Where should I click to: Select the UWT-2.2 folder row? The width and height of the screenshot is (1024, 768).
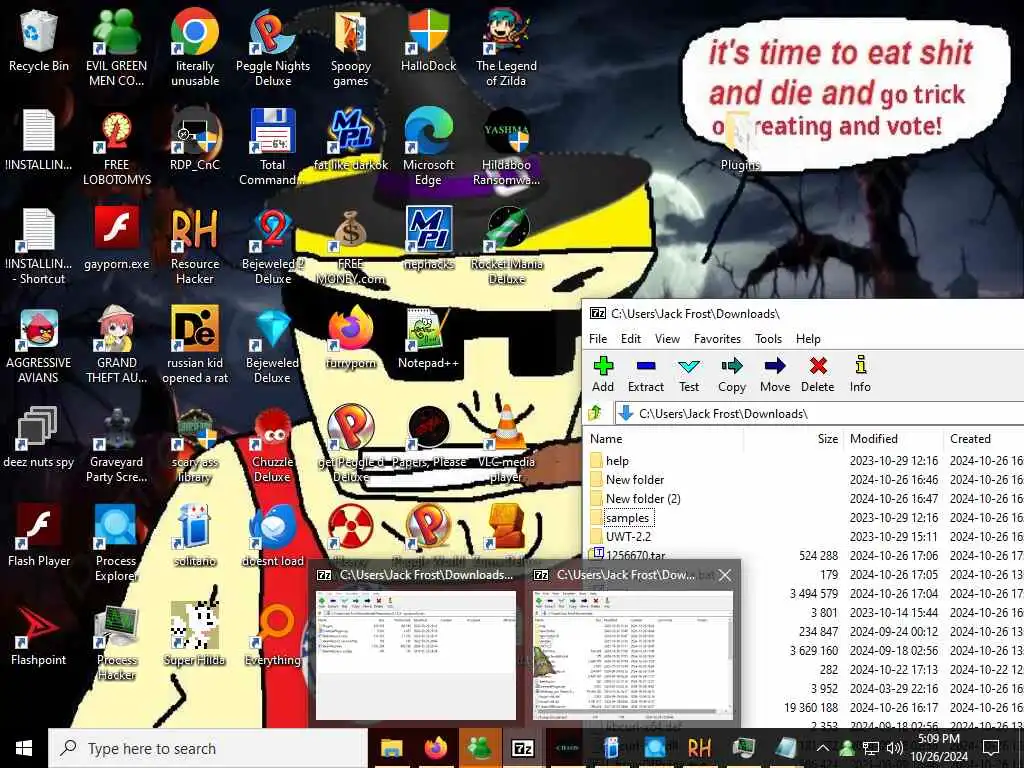(805, 536)
